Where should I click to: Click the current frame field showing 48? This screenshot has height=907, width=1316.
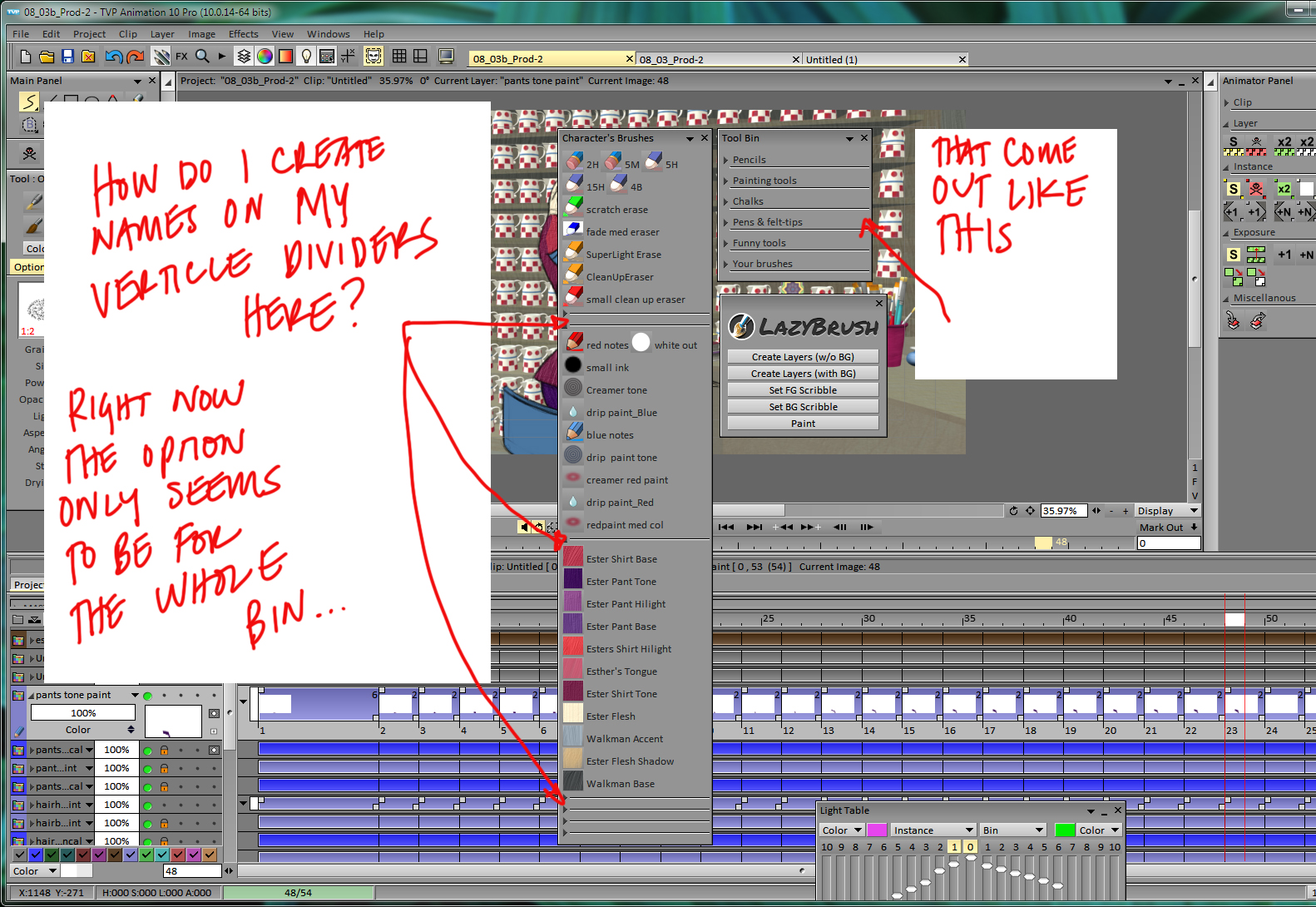(x=191, y=870)
